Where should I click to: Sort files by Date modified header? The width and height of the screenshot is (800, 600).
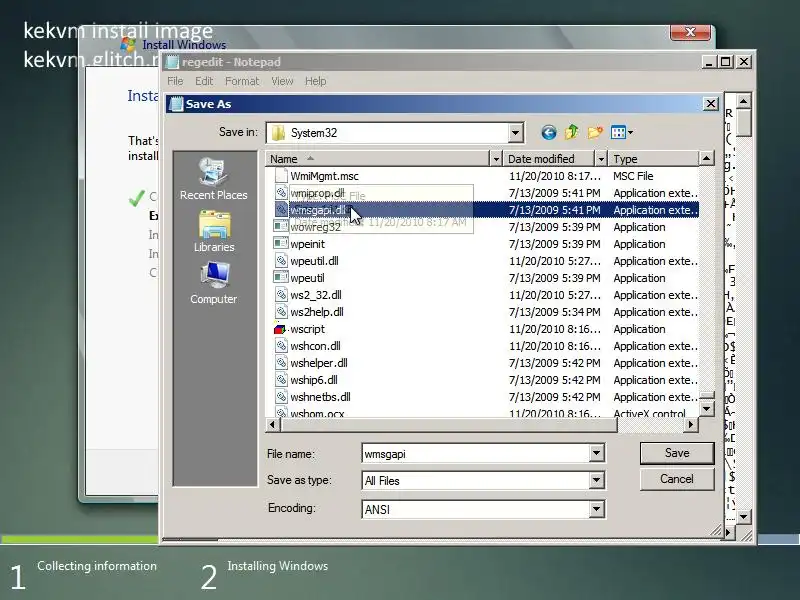549,159
